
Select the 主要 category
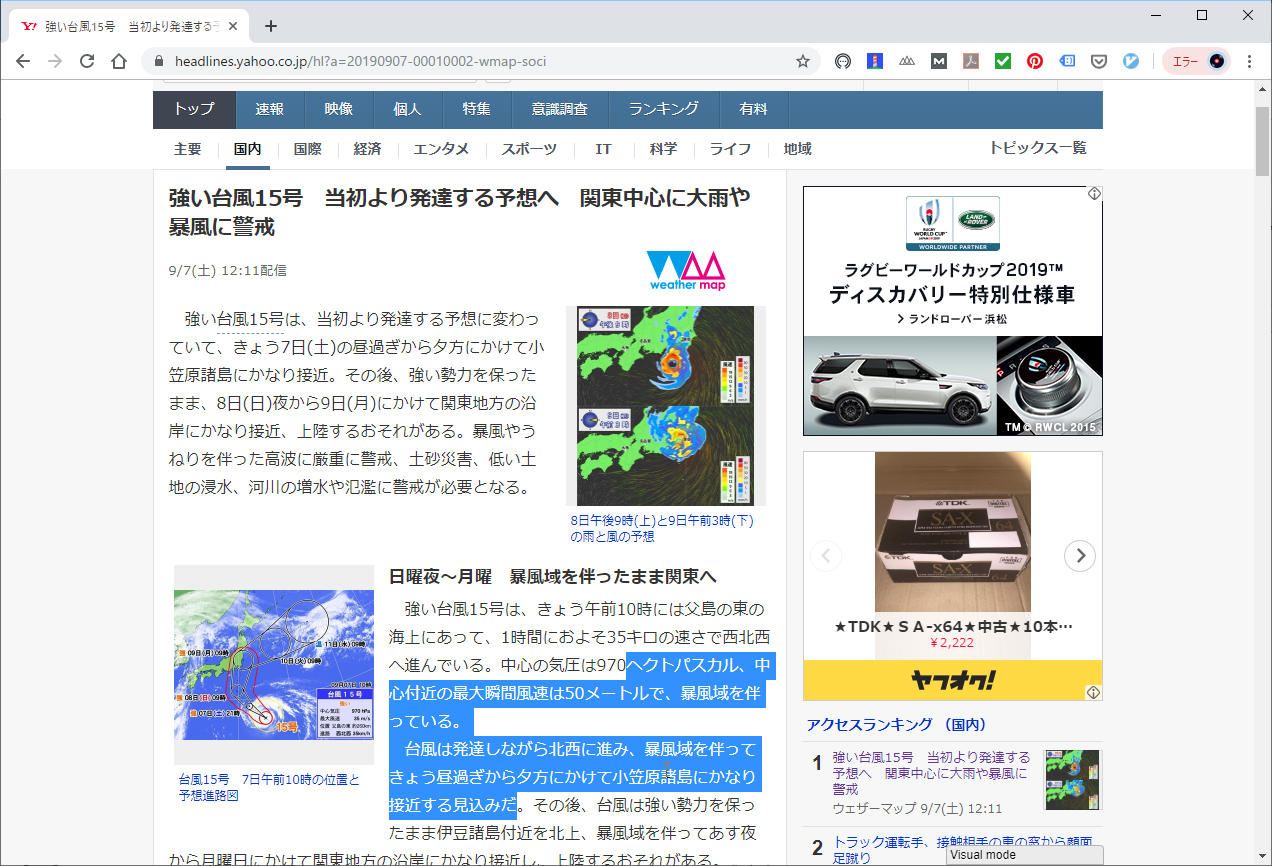coord(187,149)
